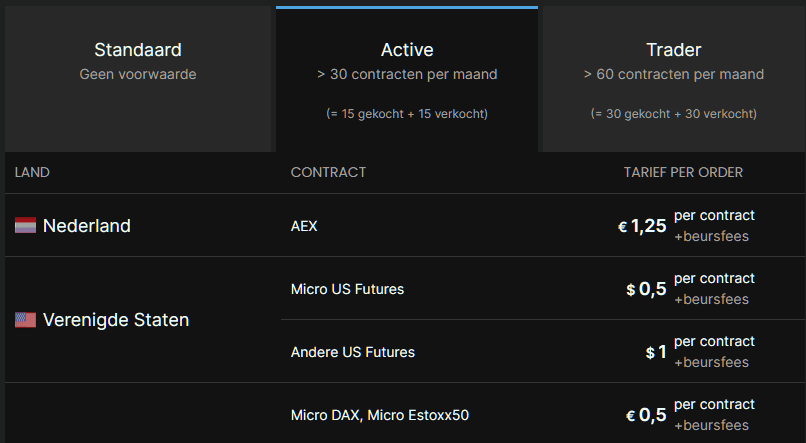Click the CONTRACT column header
The image size is (806, 443).
[x=328, y=172]
